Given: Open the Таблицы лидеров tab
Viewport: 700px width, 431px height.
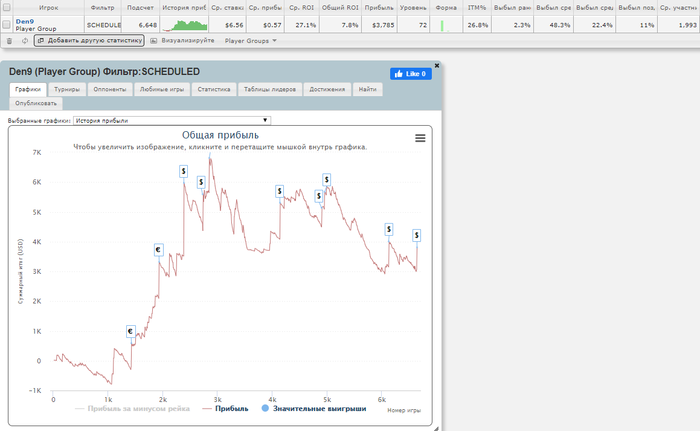Looking at the screenshot, I should 270,89.
